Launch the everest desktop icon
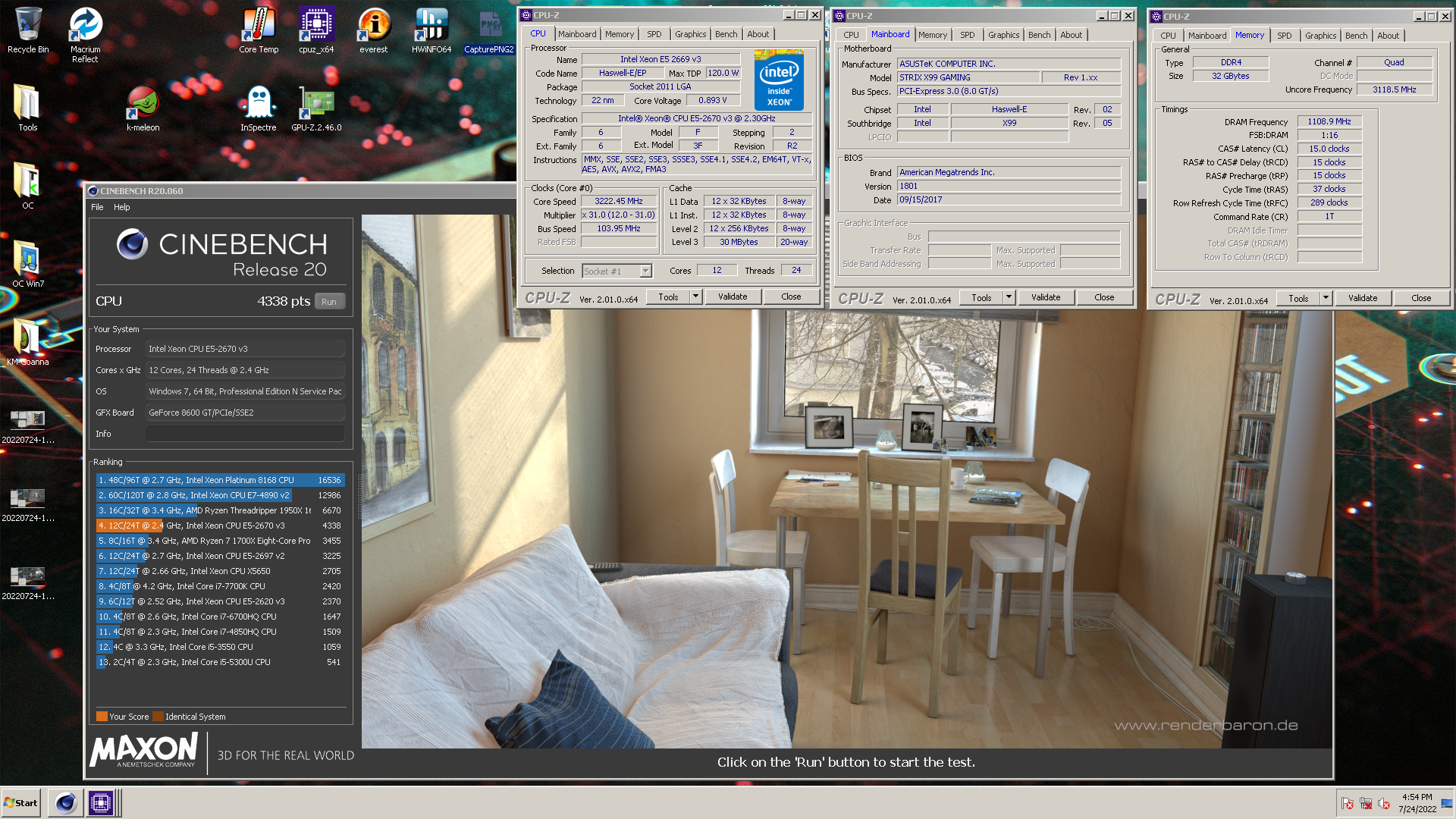1456x819 pixels. 373,30
